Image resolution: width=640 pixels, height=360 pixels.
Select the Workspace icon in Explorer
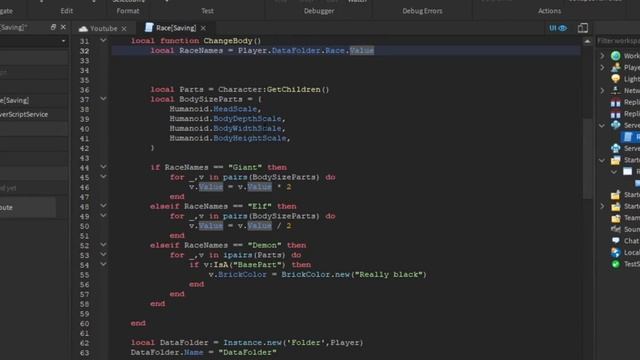(x=616, y=56)
